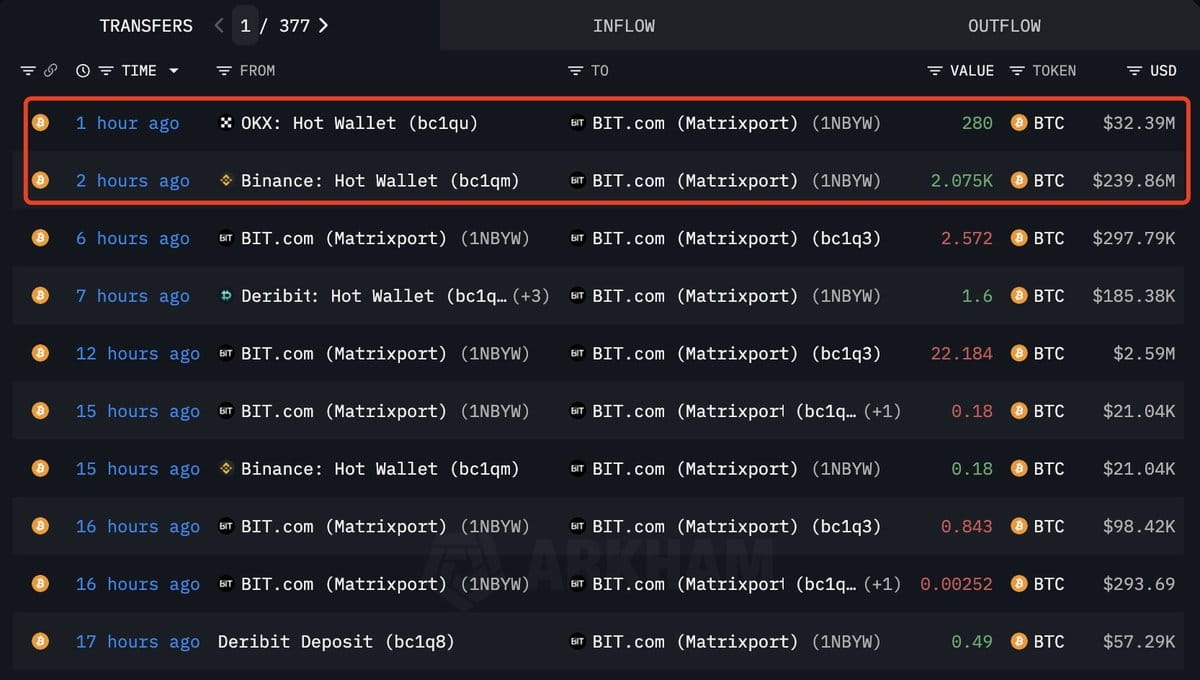Go to previous transfers page arrow
Screen dimensions: 1200x680
219,26
